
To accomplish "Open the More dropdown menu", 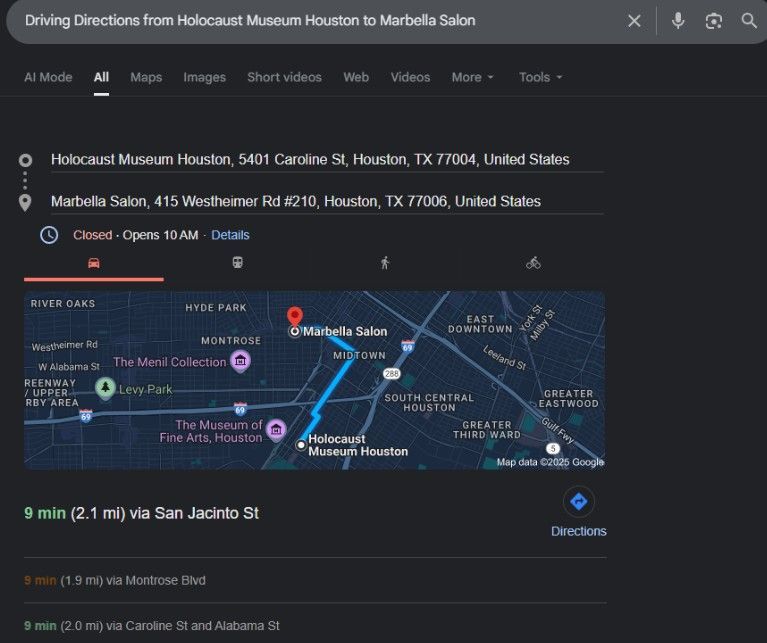I will click(473, 77).
